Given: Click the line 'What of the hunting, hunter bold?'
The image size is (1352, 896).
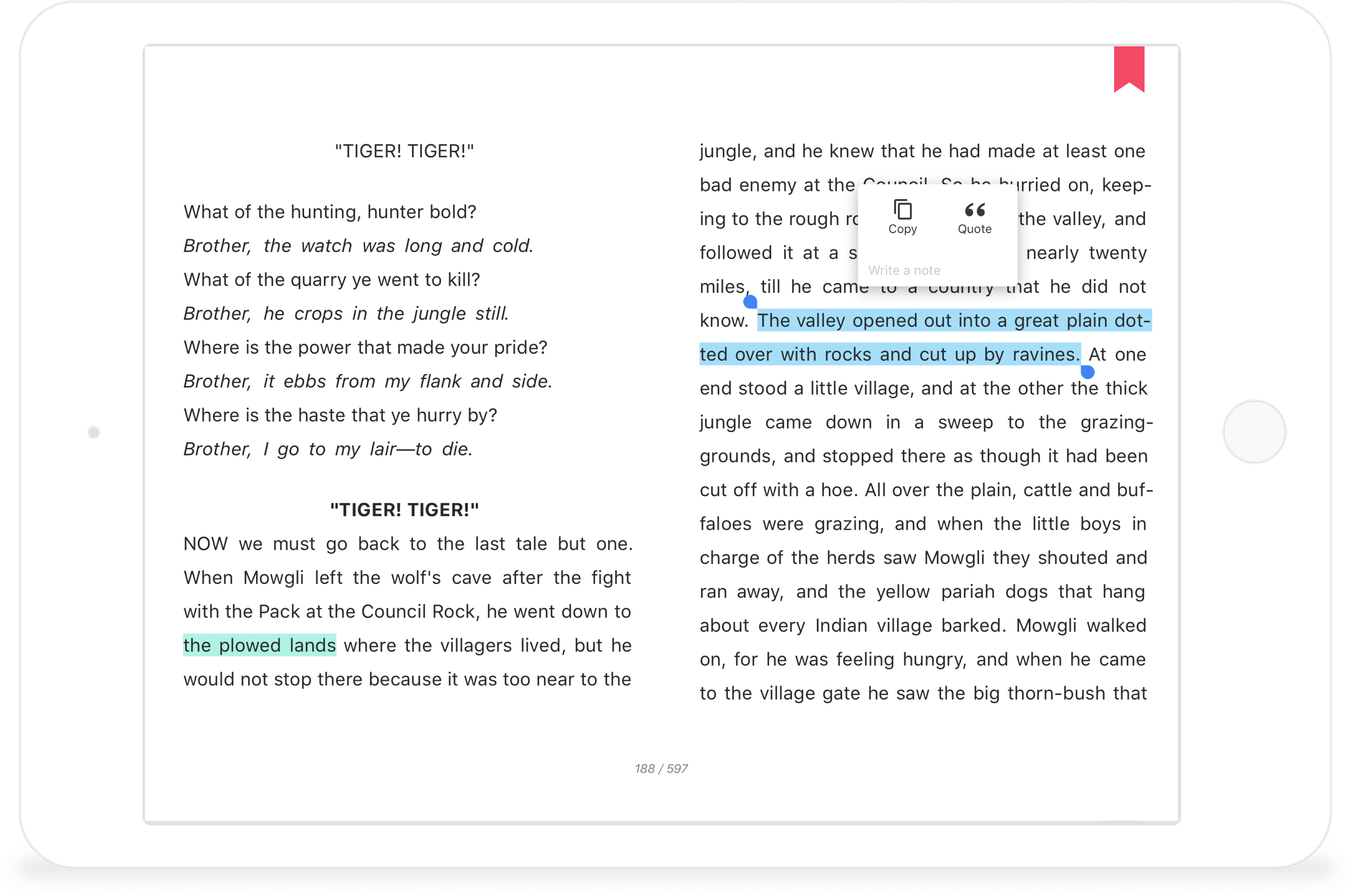Looking at the screenshot, I should 330,212.
